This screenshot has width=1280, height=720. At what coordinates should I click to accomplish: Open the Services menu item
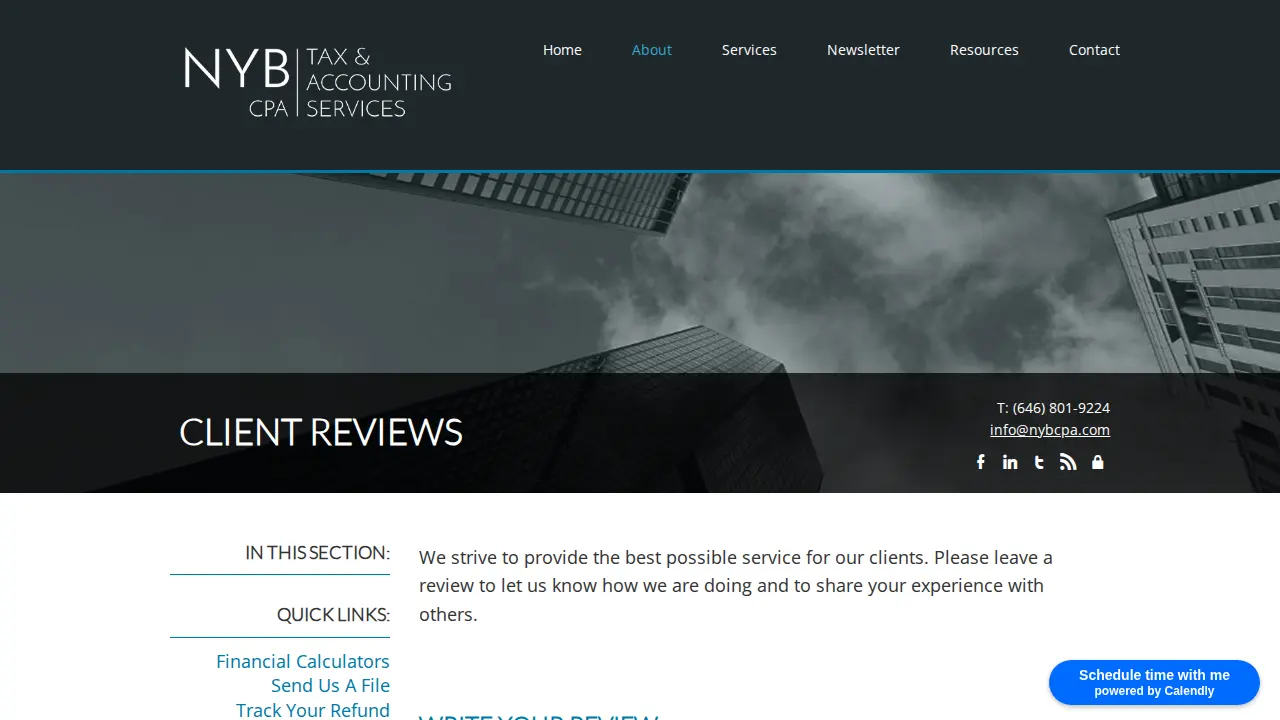[x=749, y=50]
